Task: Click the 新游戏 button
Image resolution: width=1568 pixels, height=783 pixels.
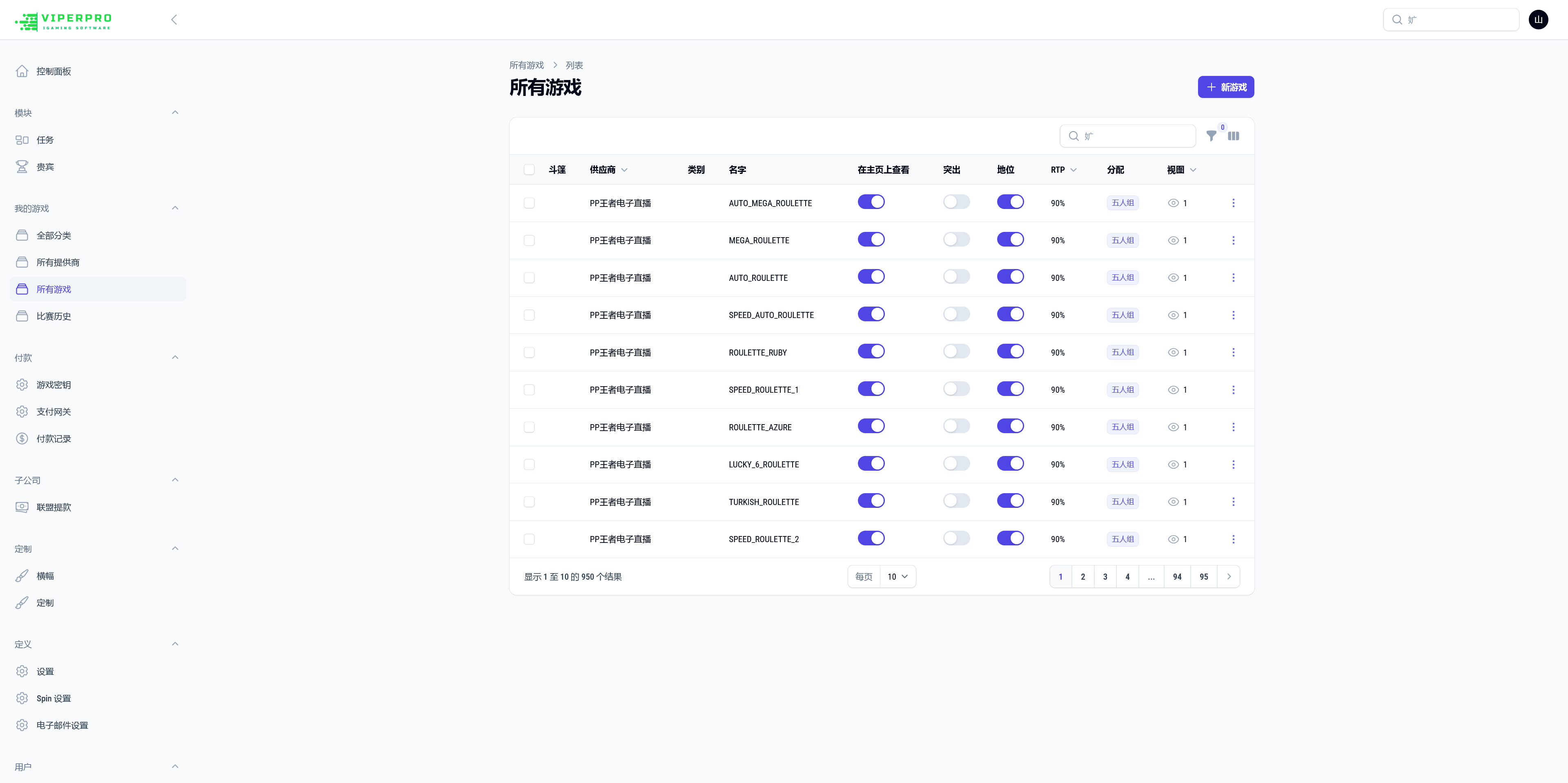Action: click(x=1225, y=87)
